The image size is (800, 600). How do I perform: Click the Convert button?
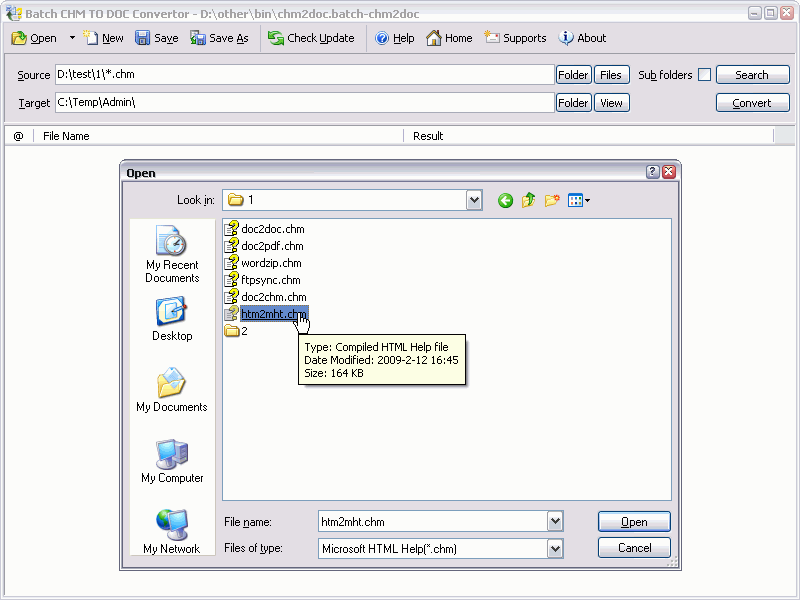753,103
